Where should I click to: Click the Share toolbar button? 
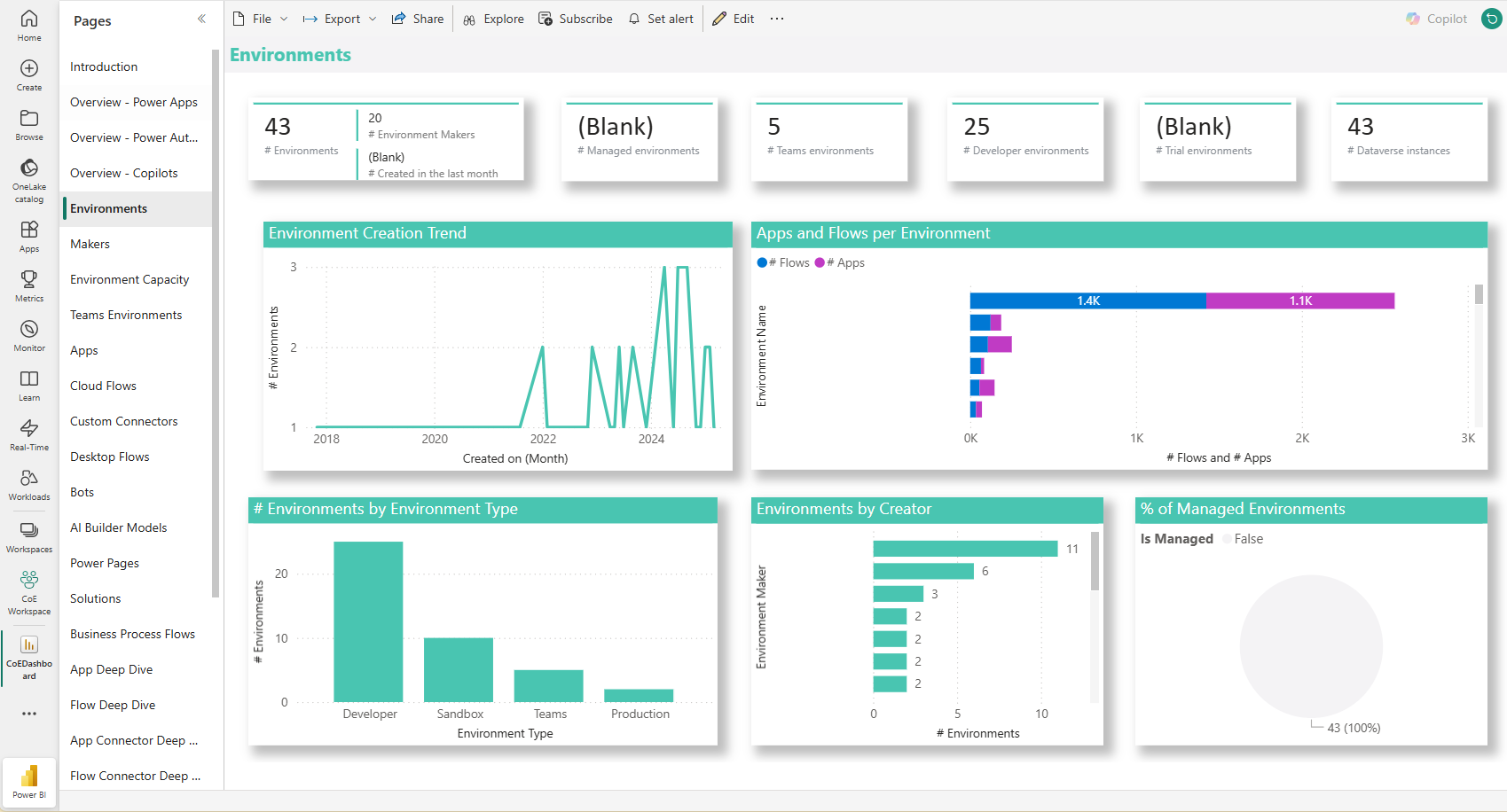[x=418, y=19]
